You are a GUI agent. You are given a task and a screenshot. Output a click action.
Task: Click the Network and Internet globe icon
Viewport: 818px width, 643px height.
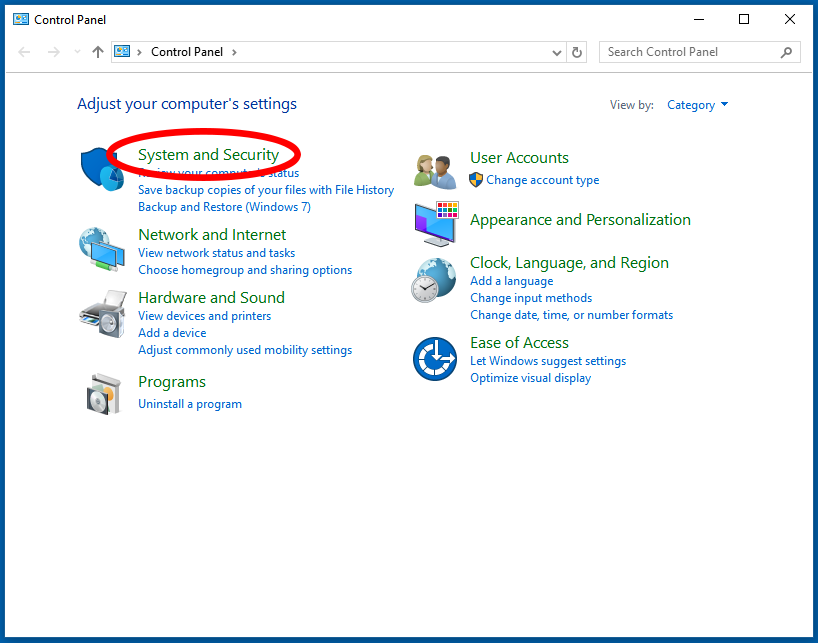click(102, 249)
